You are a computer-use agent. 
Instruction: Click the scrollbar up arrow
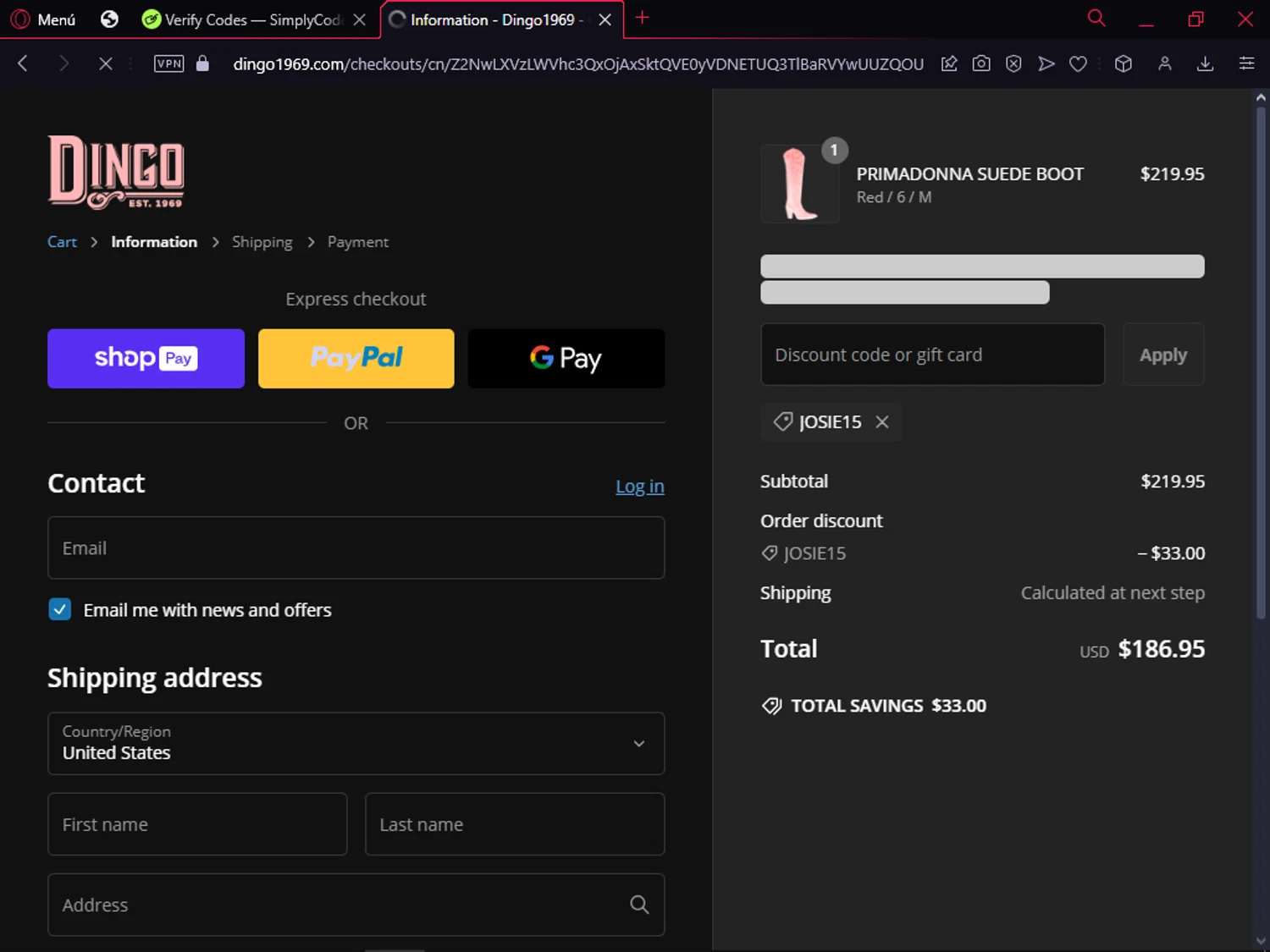tap(1261, 98)
